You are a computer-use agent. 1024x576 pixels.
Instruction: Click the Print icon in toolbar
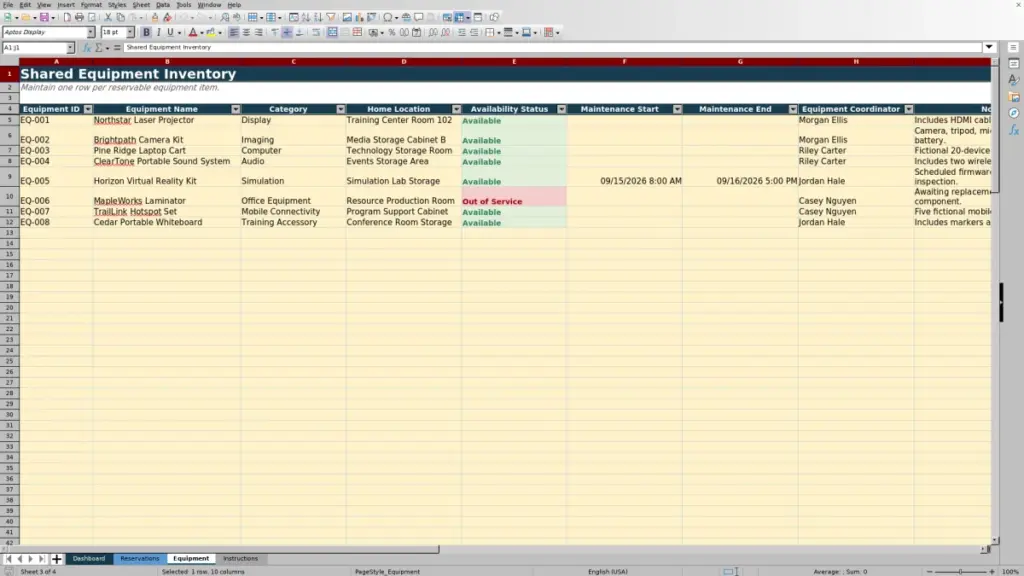coord(79,18)
